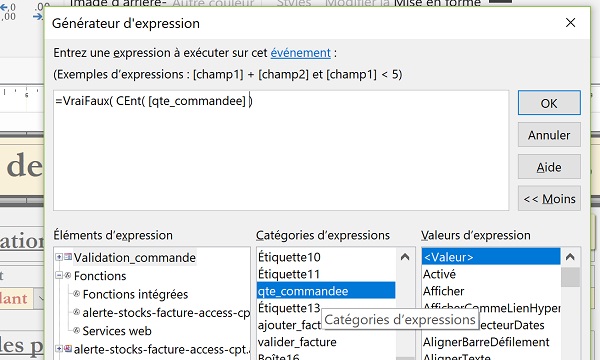The height and width of the screenshot is (360, 600).
Task: Open Aide for the expression builder
Action: pyautogui.click(x=549, y=167)
